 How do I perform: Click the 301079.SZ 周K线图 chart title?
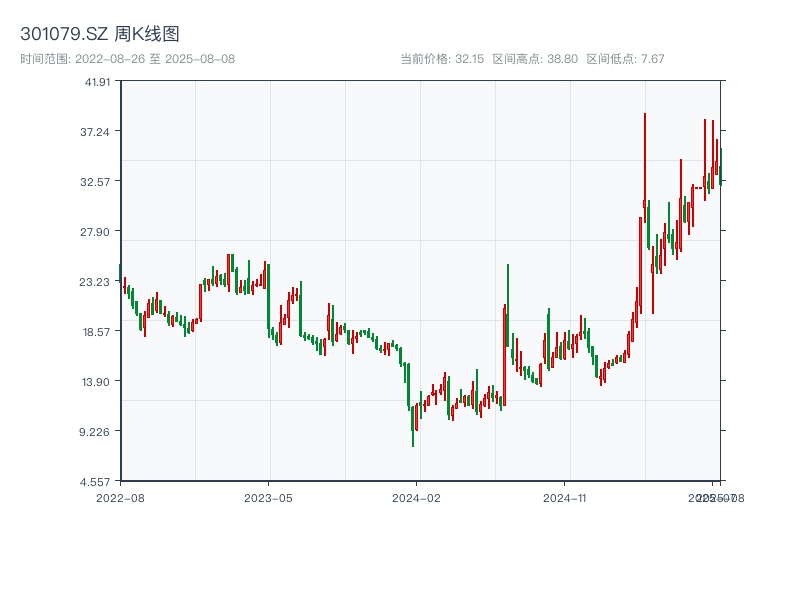click(x=100, y=34)
